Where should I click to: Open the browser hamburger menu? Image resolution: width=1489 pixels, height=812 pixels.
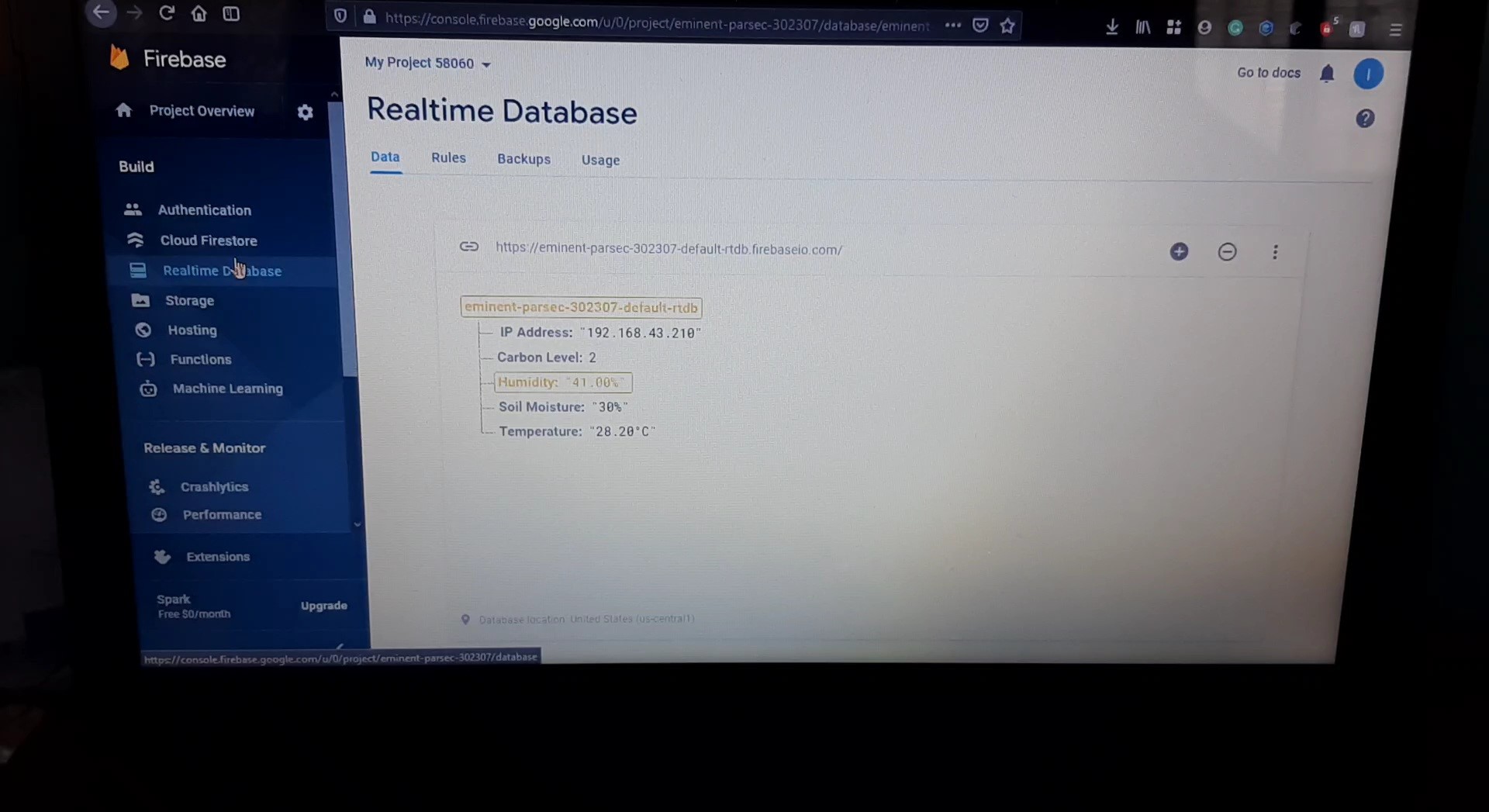(x=1395, y=29)
